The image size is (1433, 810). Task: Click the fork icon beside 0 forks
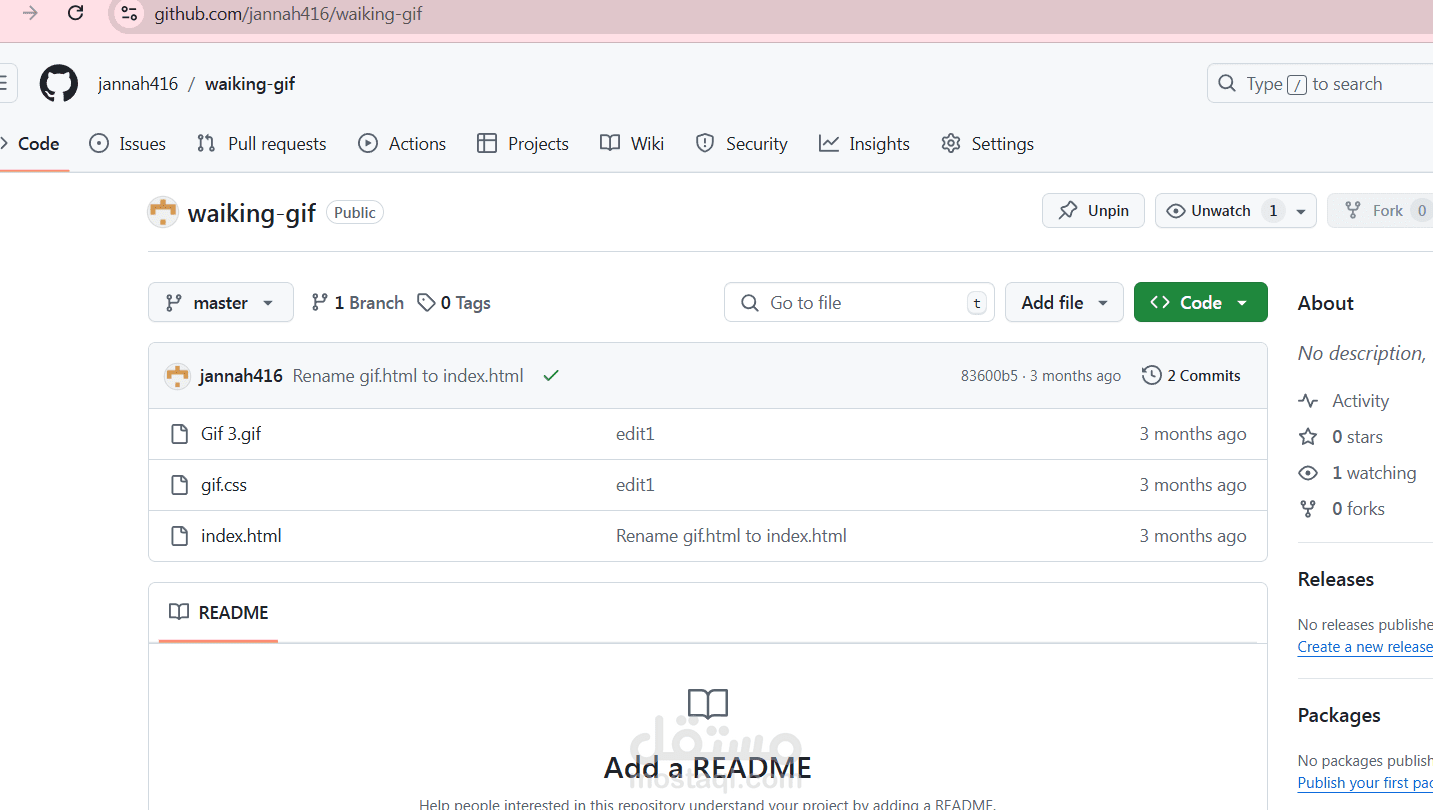click(1308, 509)
